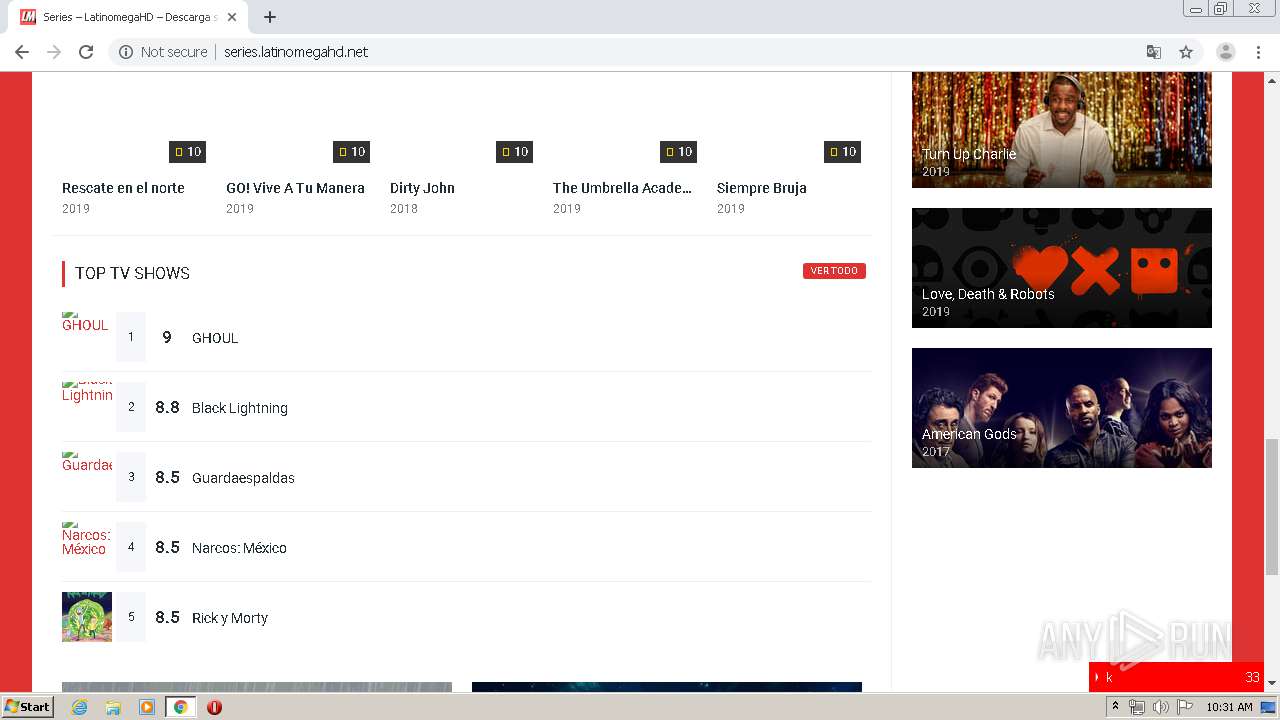Click the rank number 1 box
Screen dimensions: 1280x720
pyautogui.click(x=131, y=337)
